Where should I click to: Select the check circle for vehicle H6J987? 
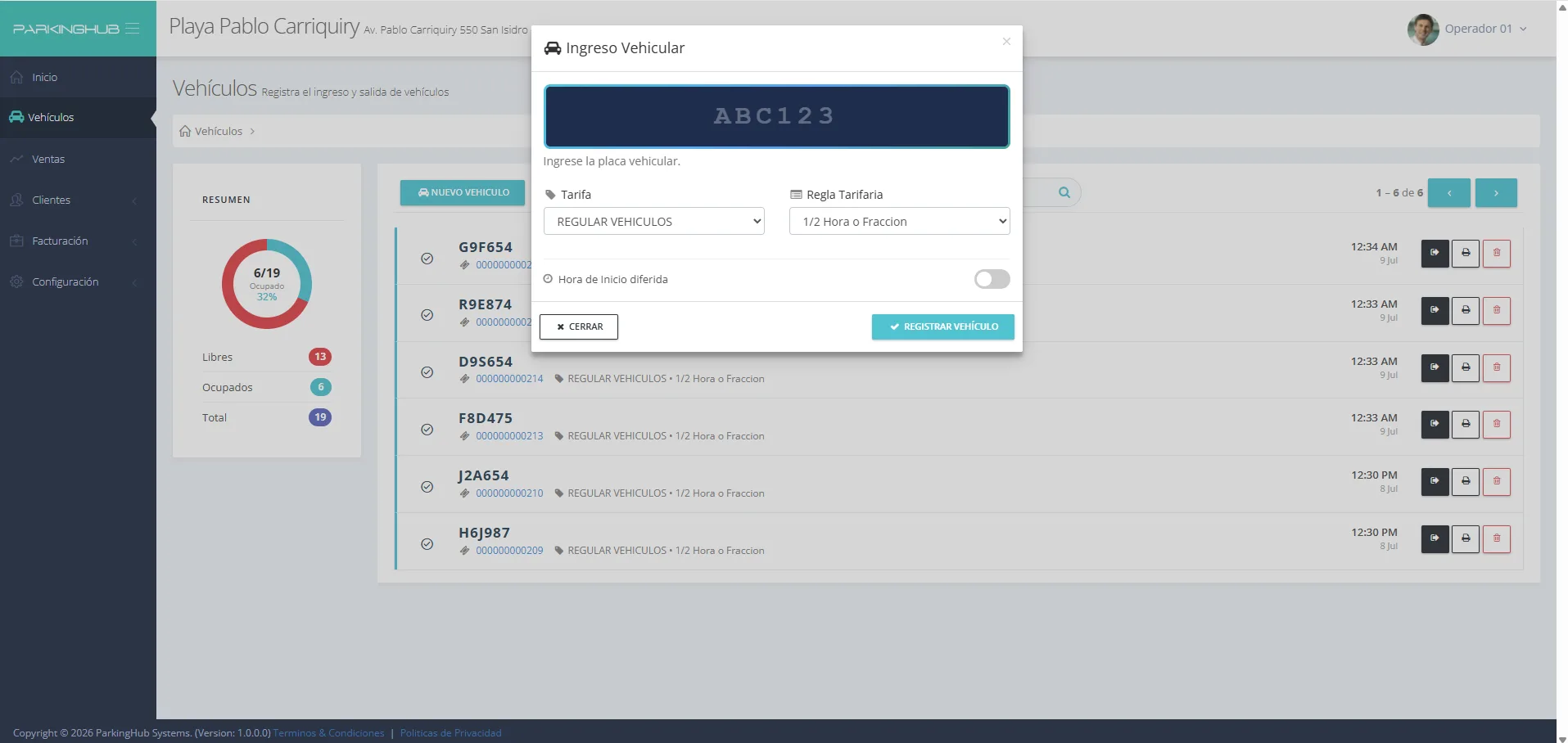tap(427, 544)
